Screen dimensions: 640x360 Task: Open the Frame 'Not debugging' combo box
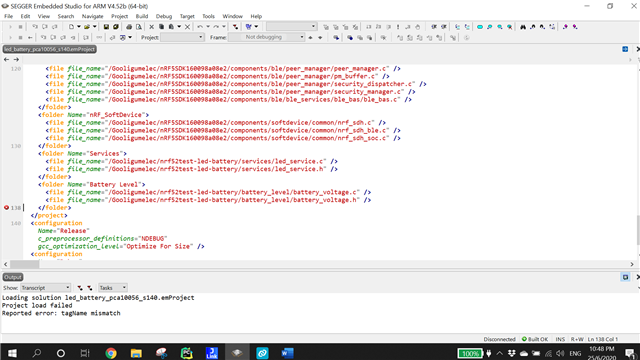click(266, 37)
